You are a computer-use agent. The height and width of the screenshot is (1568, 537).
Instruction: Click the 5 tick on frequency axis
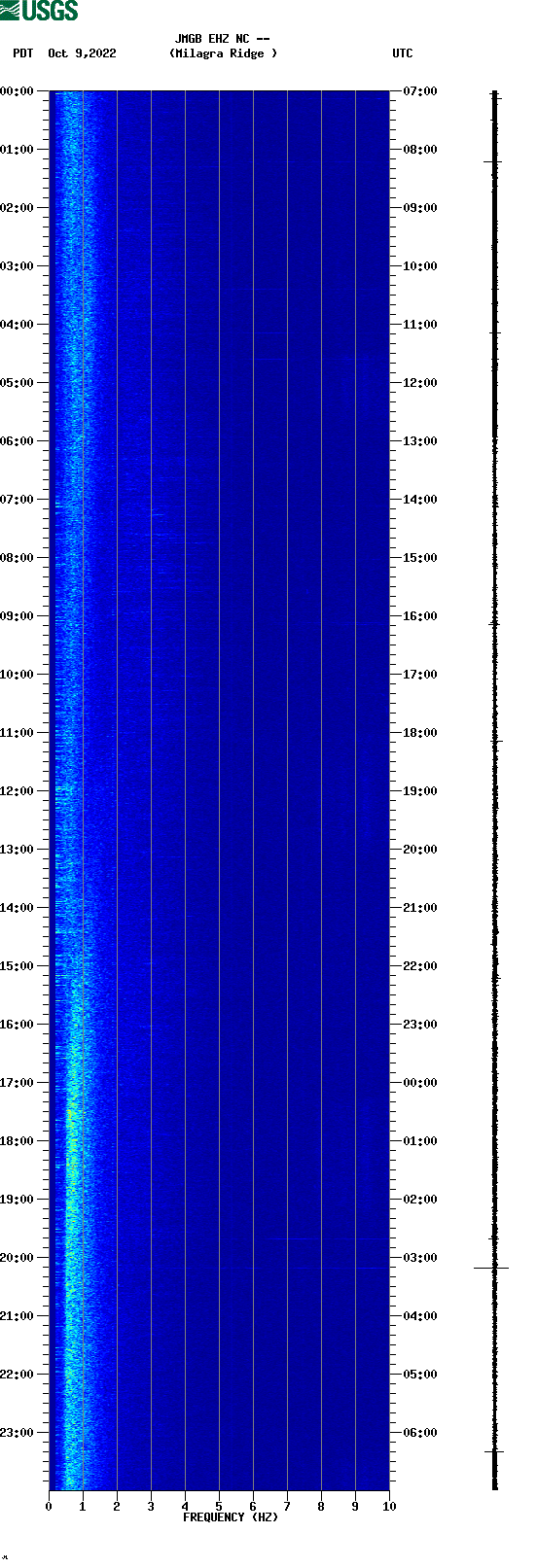(x=219, y=1507)
